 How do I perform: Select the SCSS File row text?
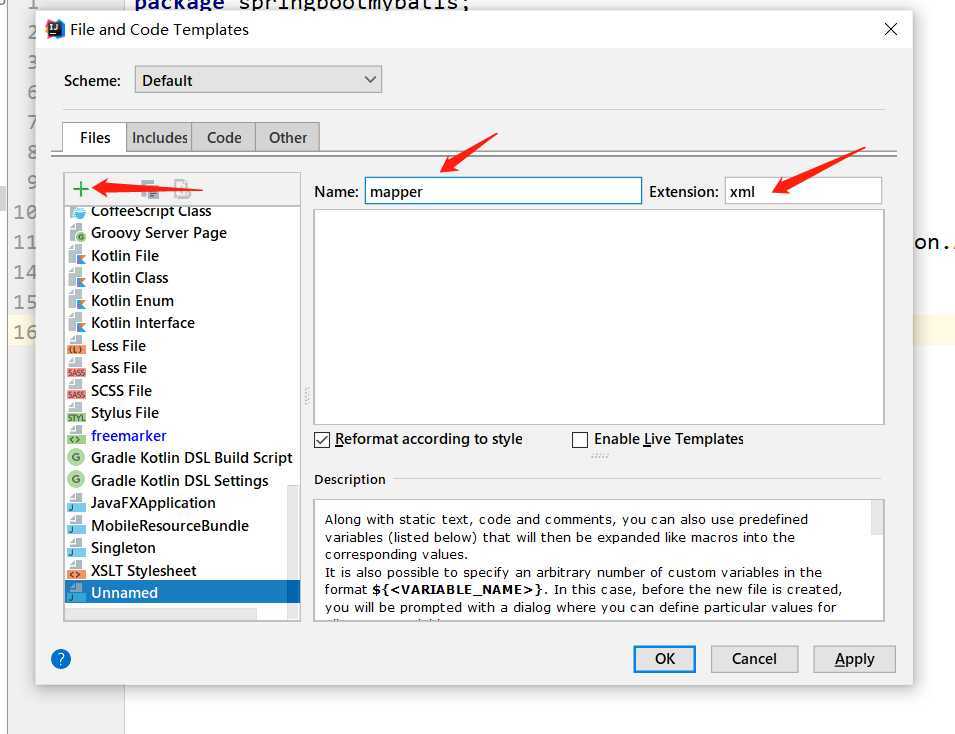click(x=121, y=390)
